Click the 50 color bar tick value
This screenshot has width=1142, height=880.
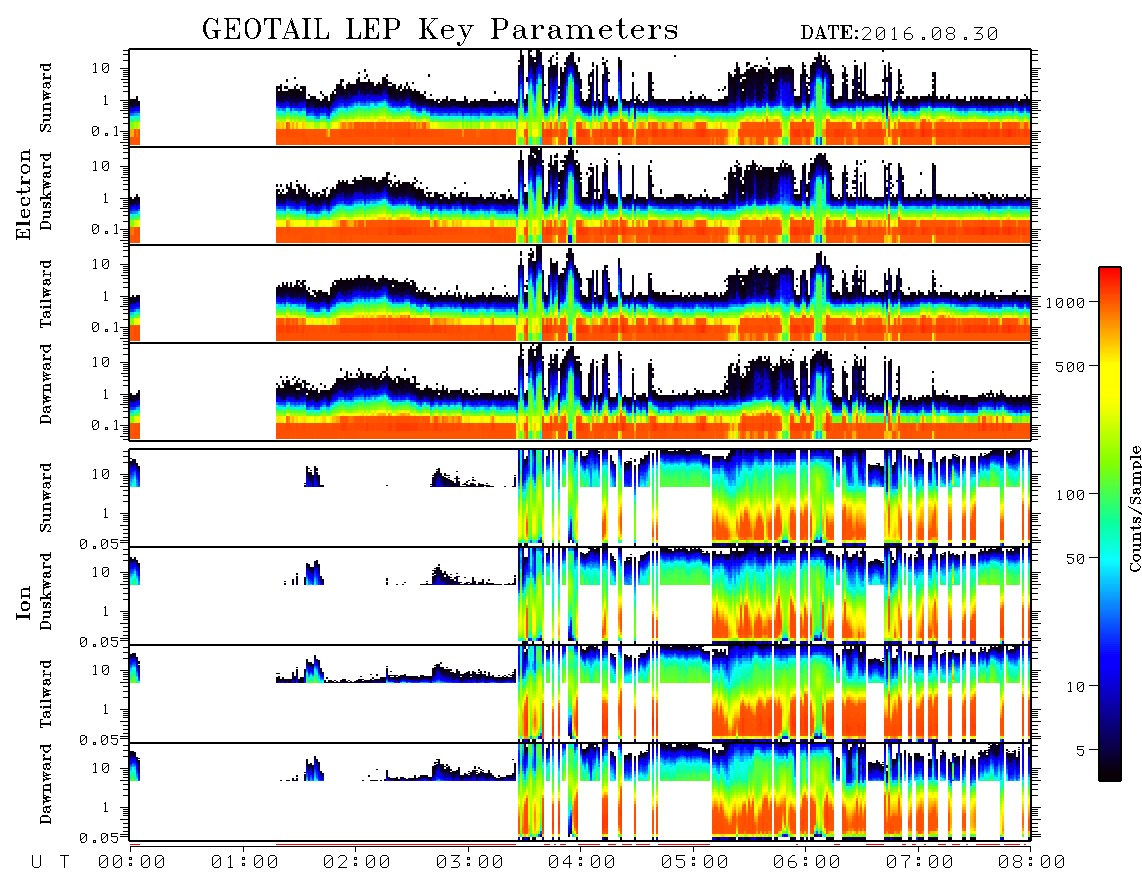(x=1075, y=559)
